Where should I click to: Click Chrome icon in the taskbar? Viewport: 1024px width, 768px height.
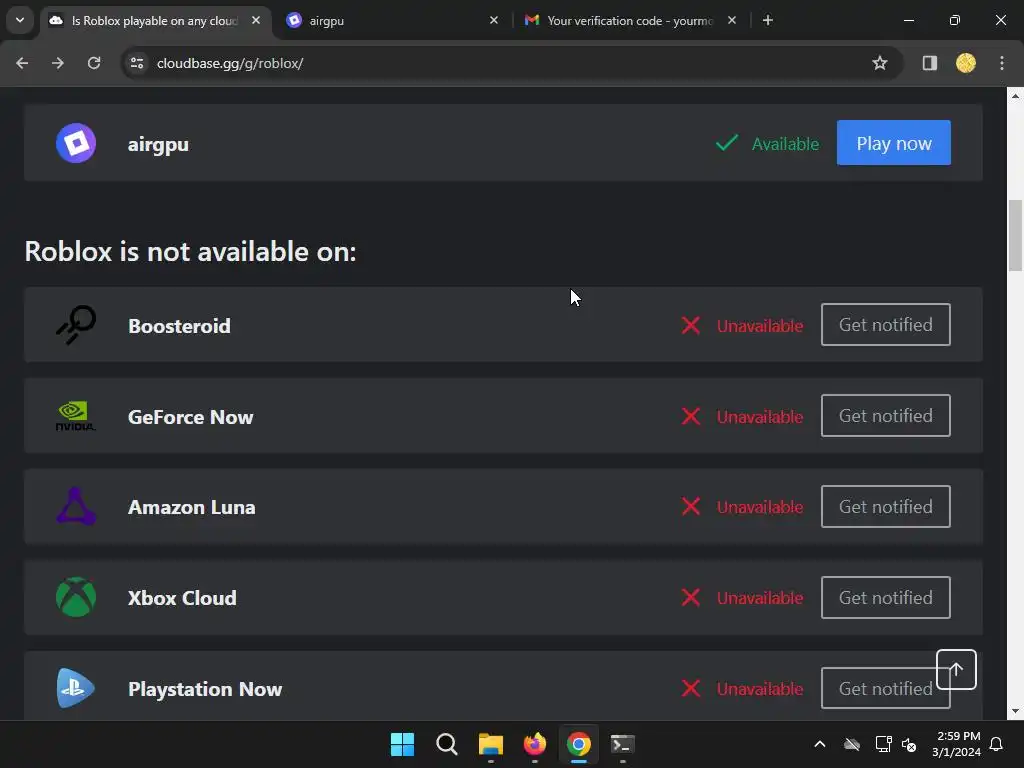click(x=579, y=744)
